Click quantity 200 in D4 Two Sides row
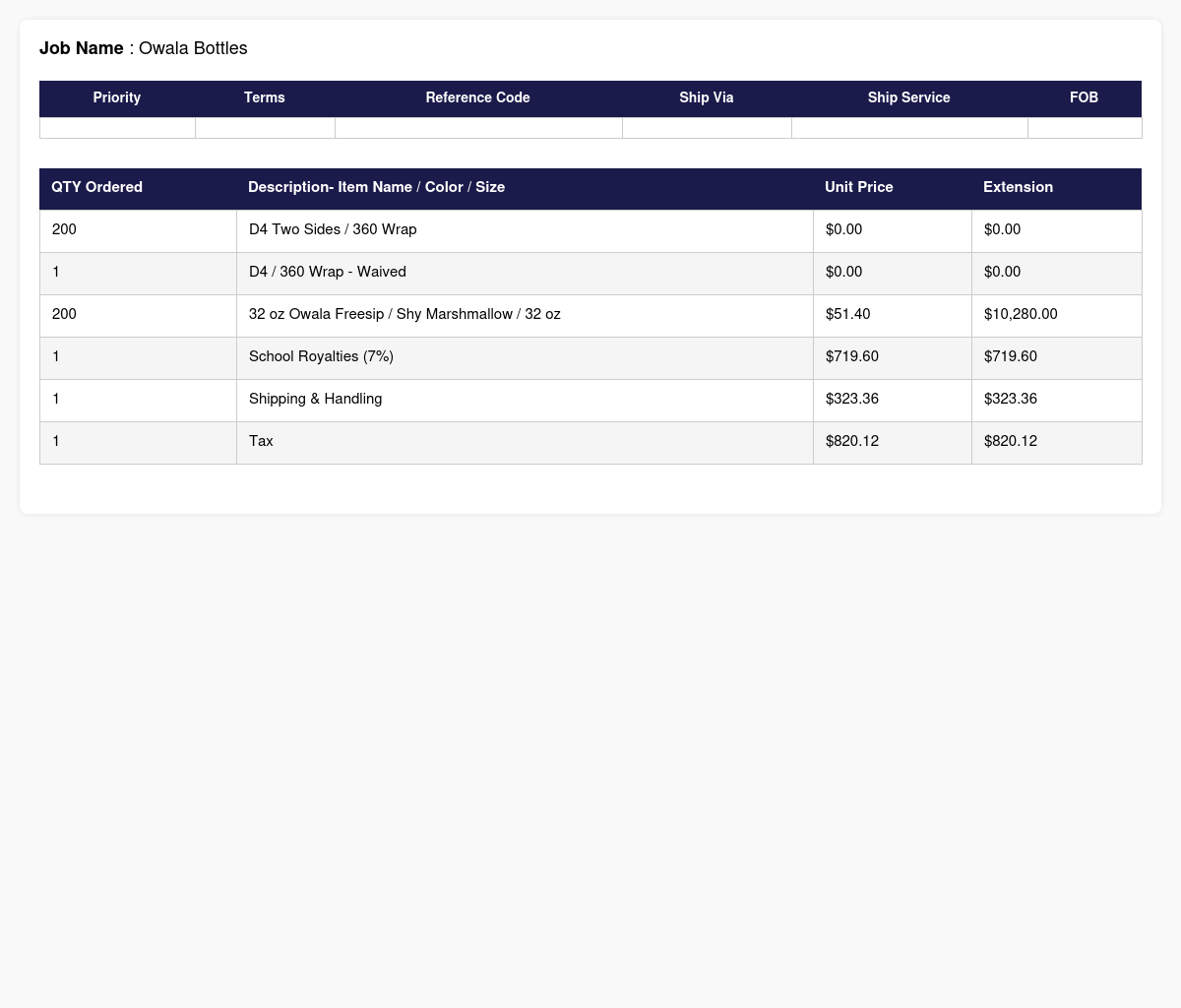This screenshot has width=1181, height=1008. coord(64,229)
